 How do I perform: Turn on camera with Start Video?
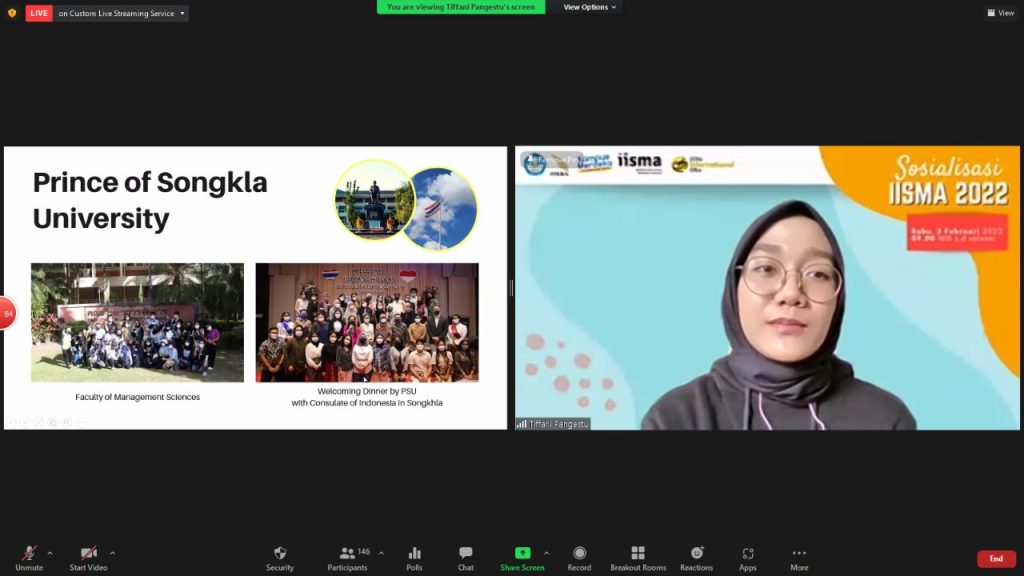pos(88,558)
